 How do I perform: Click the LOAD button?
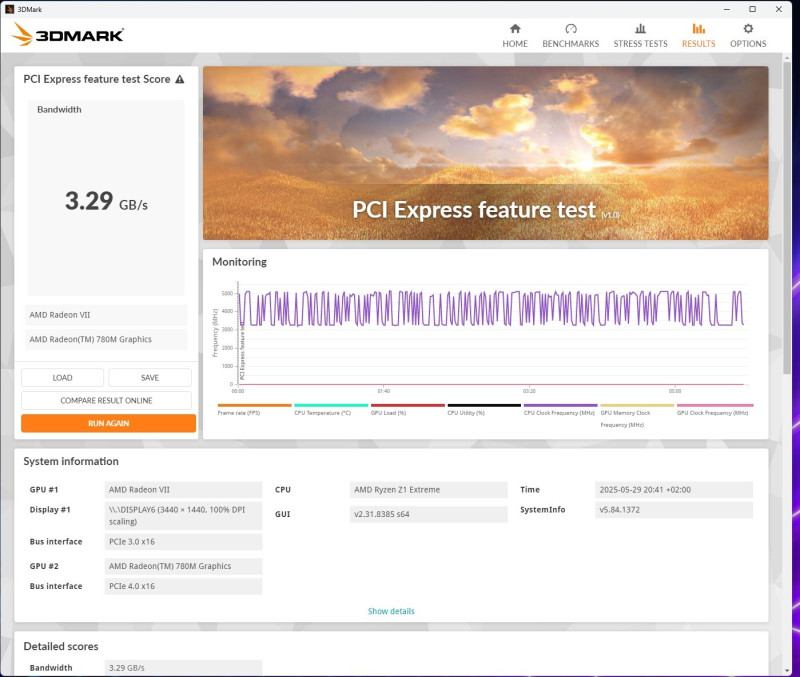pos(62,378)
